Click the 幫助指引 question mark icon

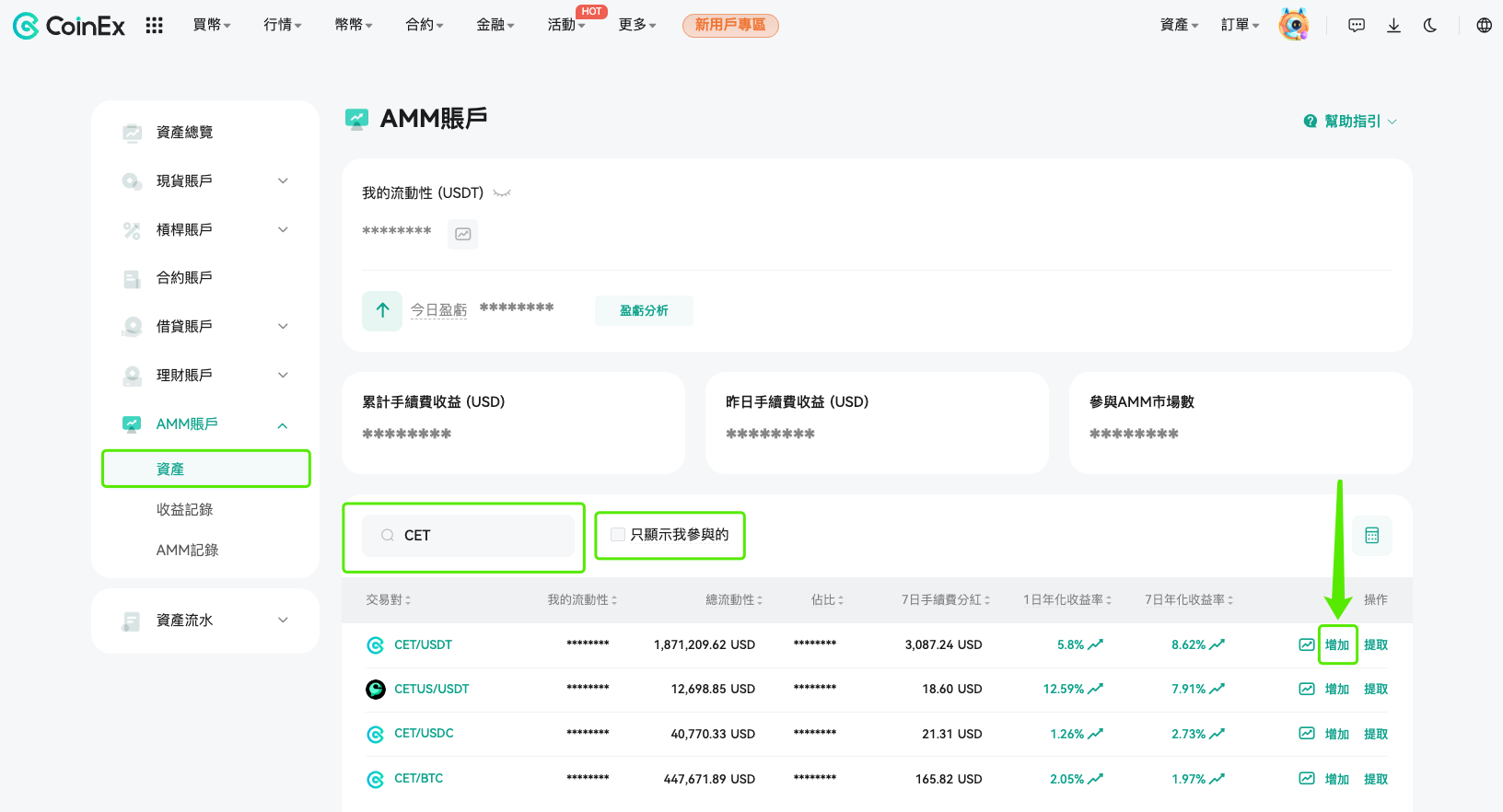click(x=1311, y=122)
